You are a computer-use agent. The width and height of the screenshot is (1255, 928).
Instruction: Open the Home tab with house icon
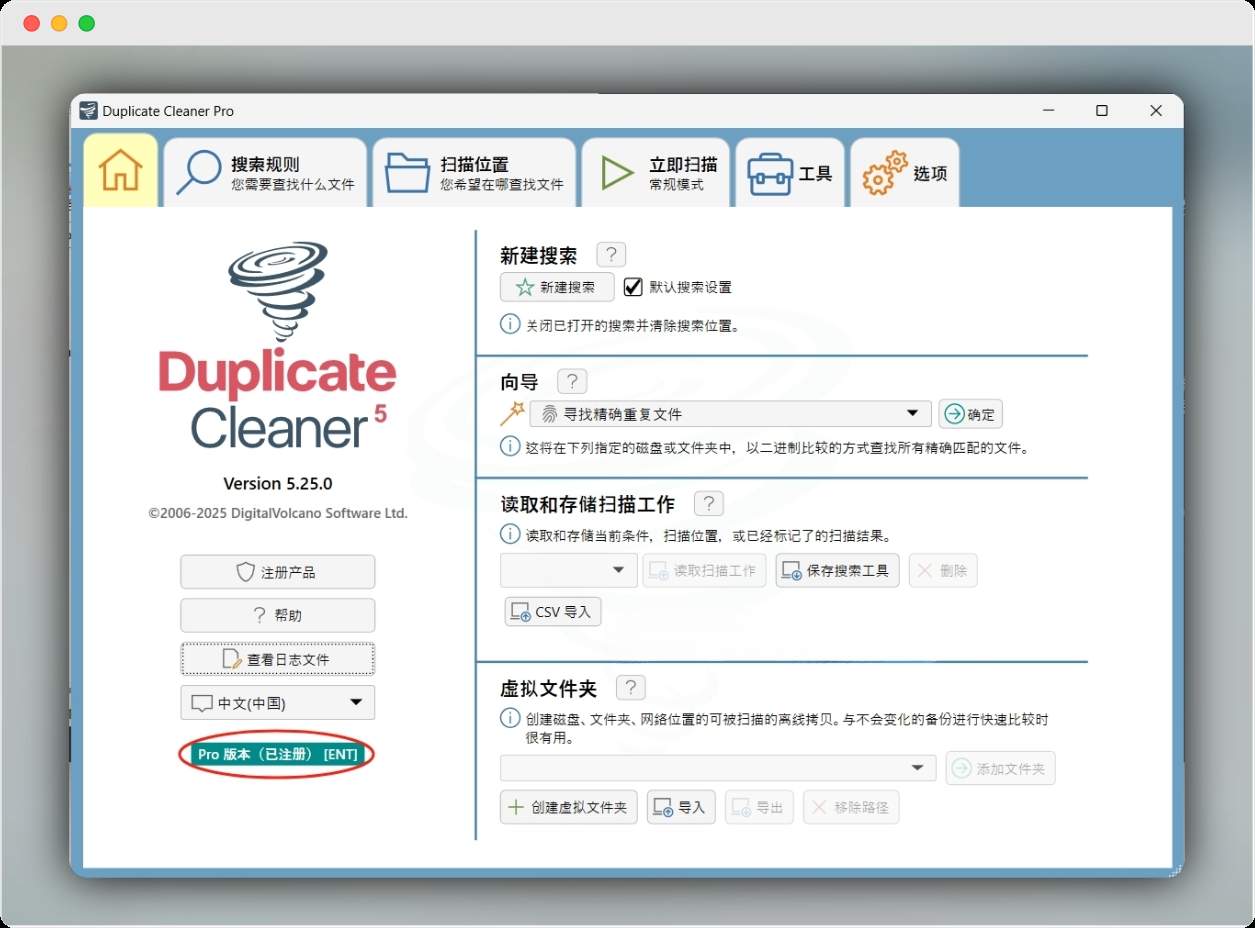pyautogui.click(x=120, y=171)
